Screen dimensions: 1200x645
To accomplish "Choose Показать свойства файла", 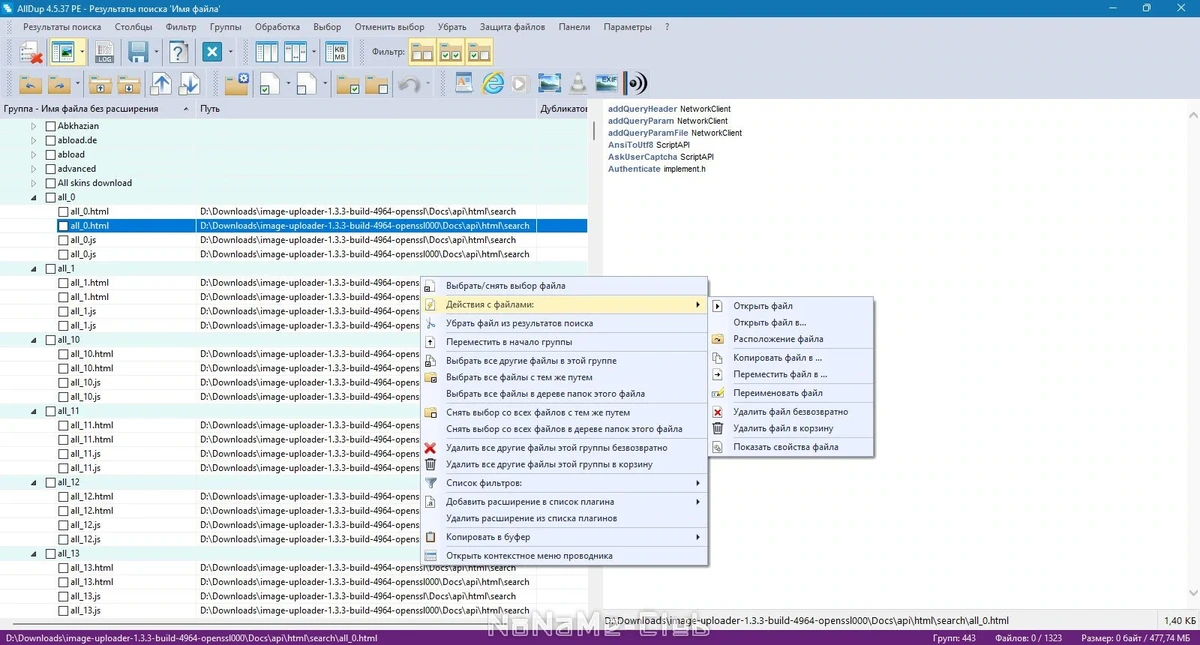I will [791, 447].
